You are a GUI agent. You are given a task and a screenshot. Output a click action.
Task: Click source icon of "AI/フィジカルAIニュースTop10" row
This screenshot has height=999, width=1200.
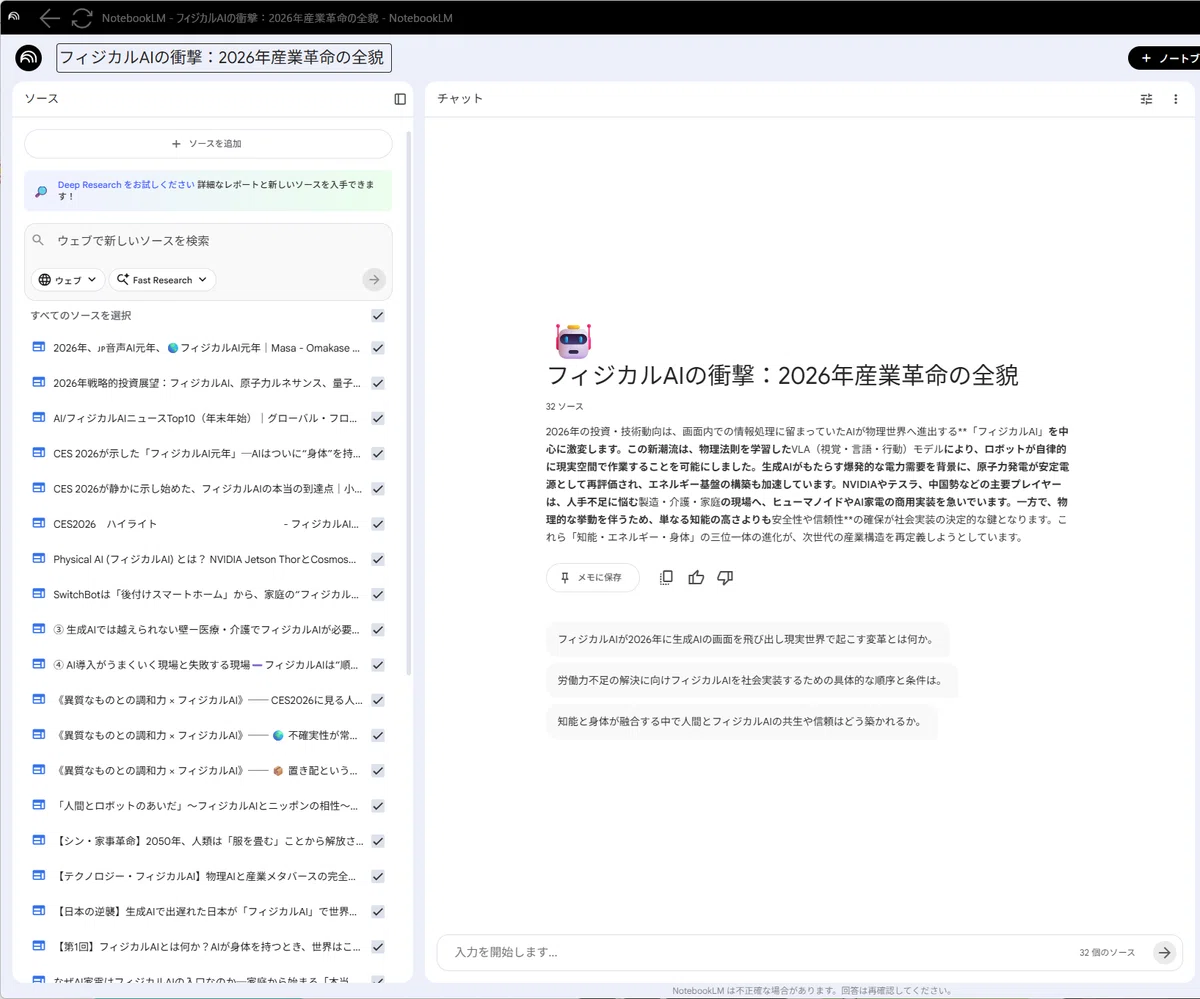39,418
